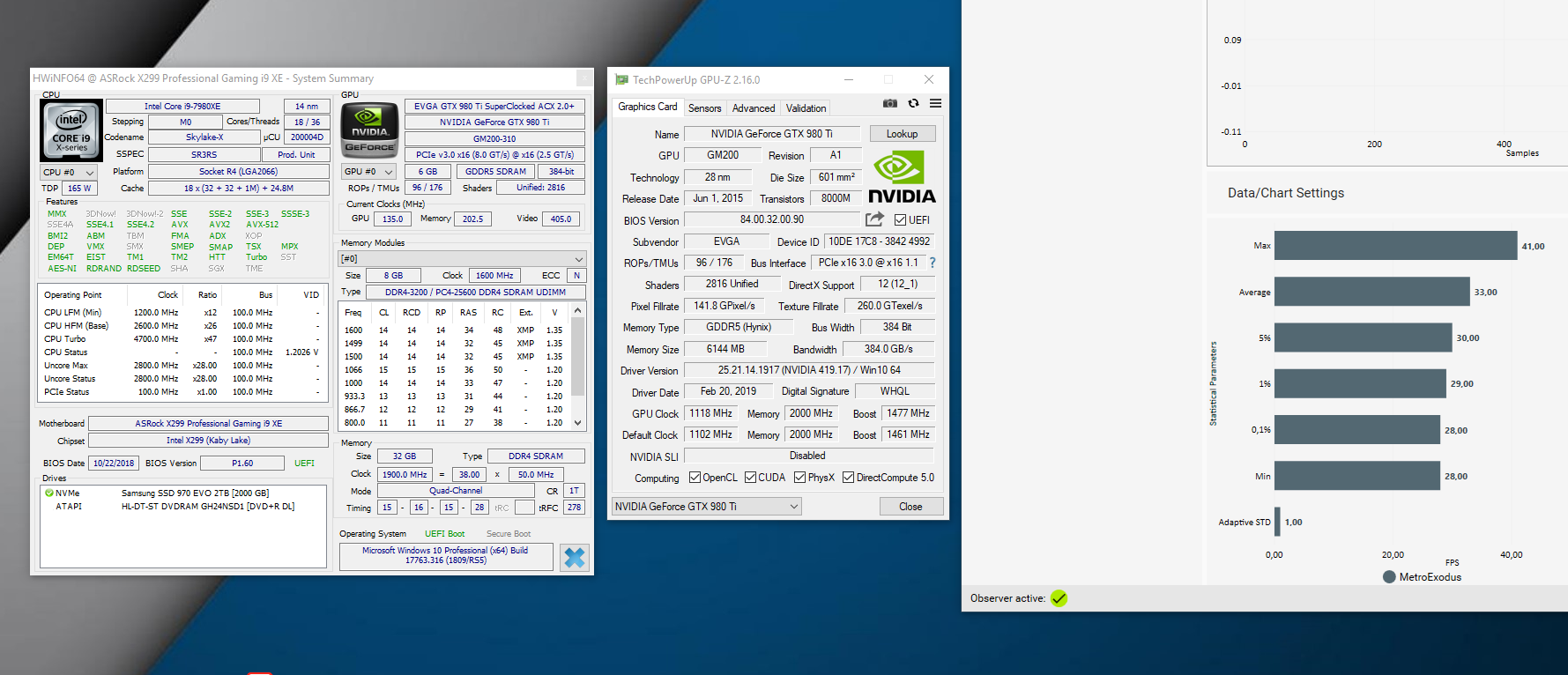Click the Memory Size 6144 MB field

pyautogui.click(x=726, y=349)
